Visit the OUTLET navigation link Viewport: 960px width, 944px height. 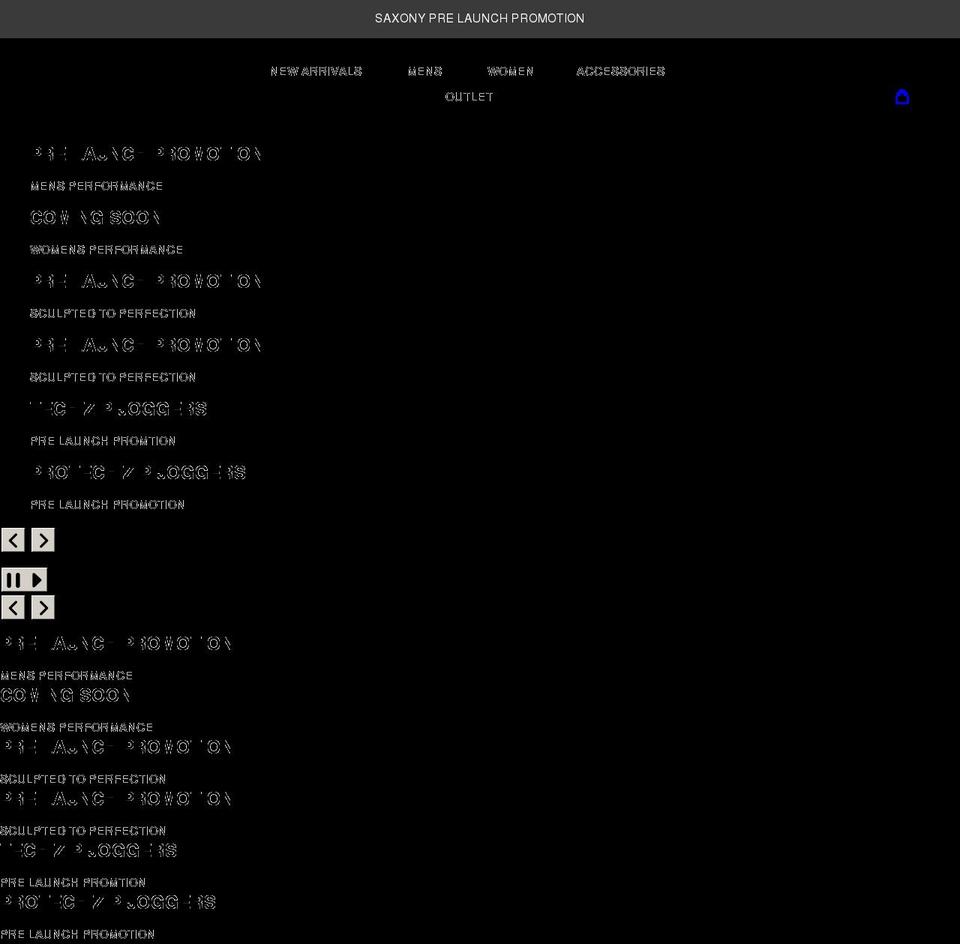click(x=469, y=97)
